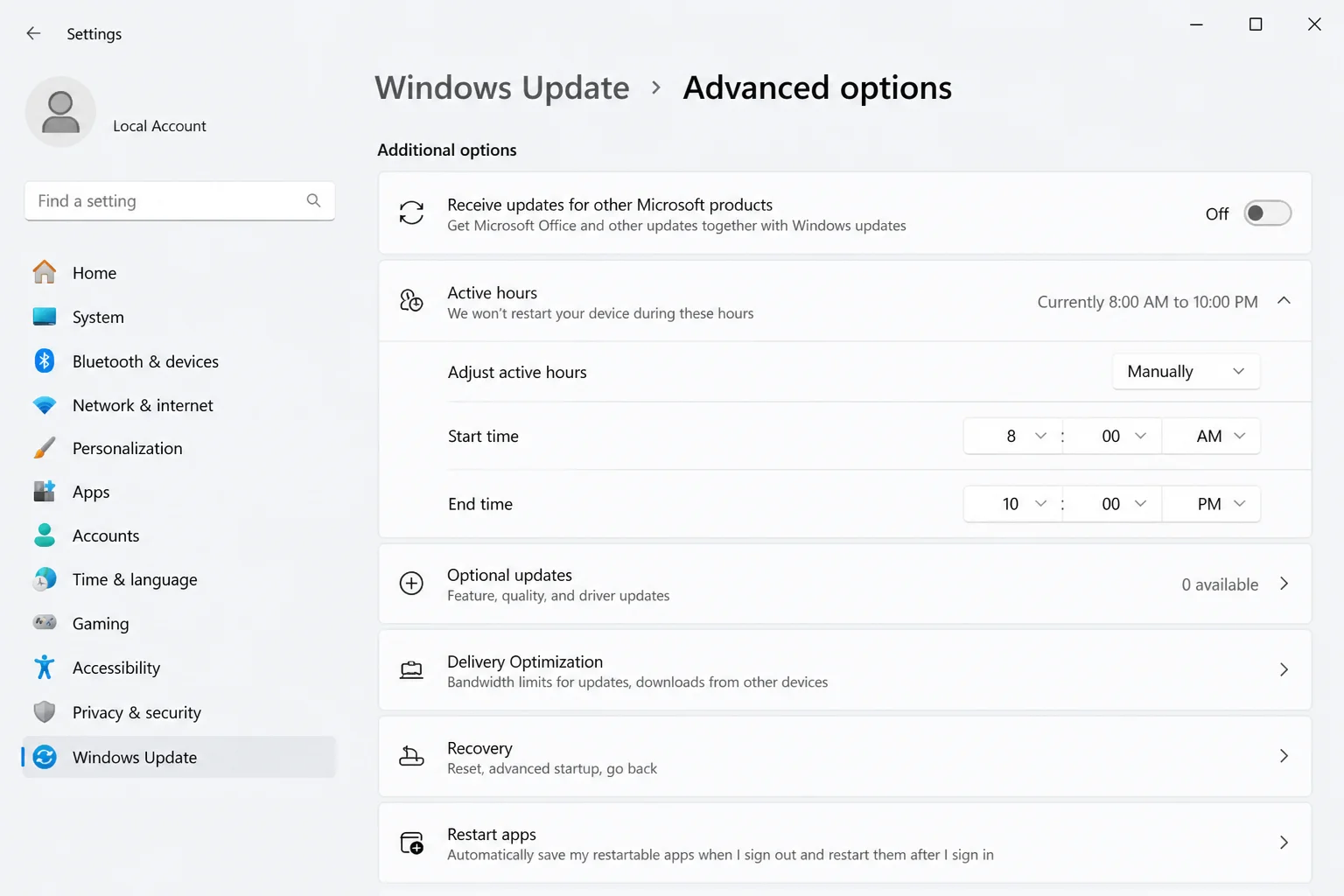Go to Apps settings
The width and height of the screenshot is (1344, 896).
179,492
